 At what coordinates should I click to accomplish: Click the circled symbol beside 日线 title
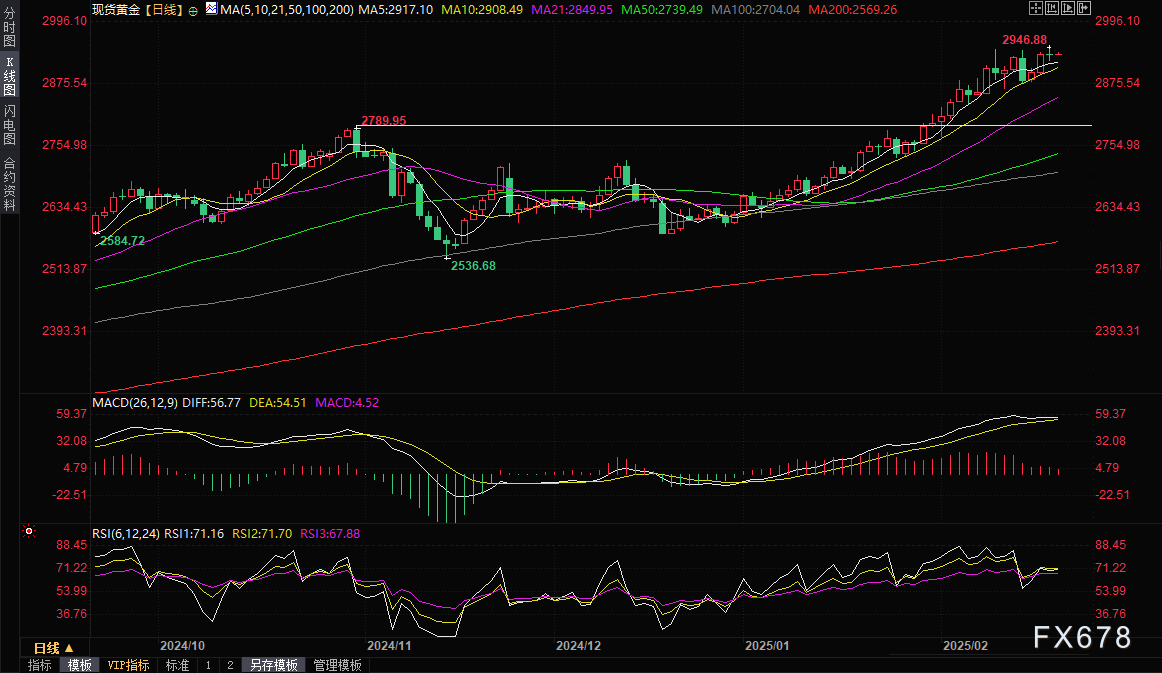[x=193, y=9]
